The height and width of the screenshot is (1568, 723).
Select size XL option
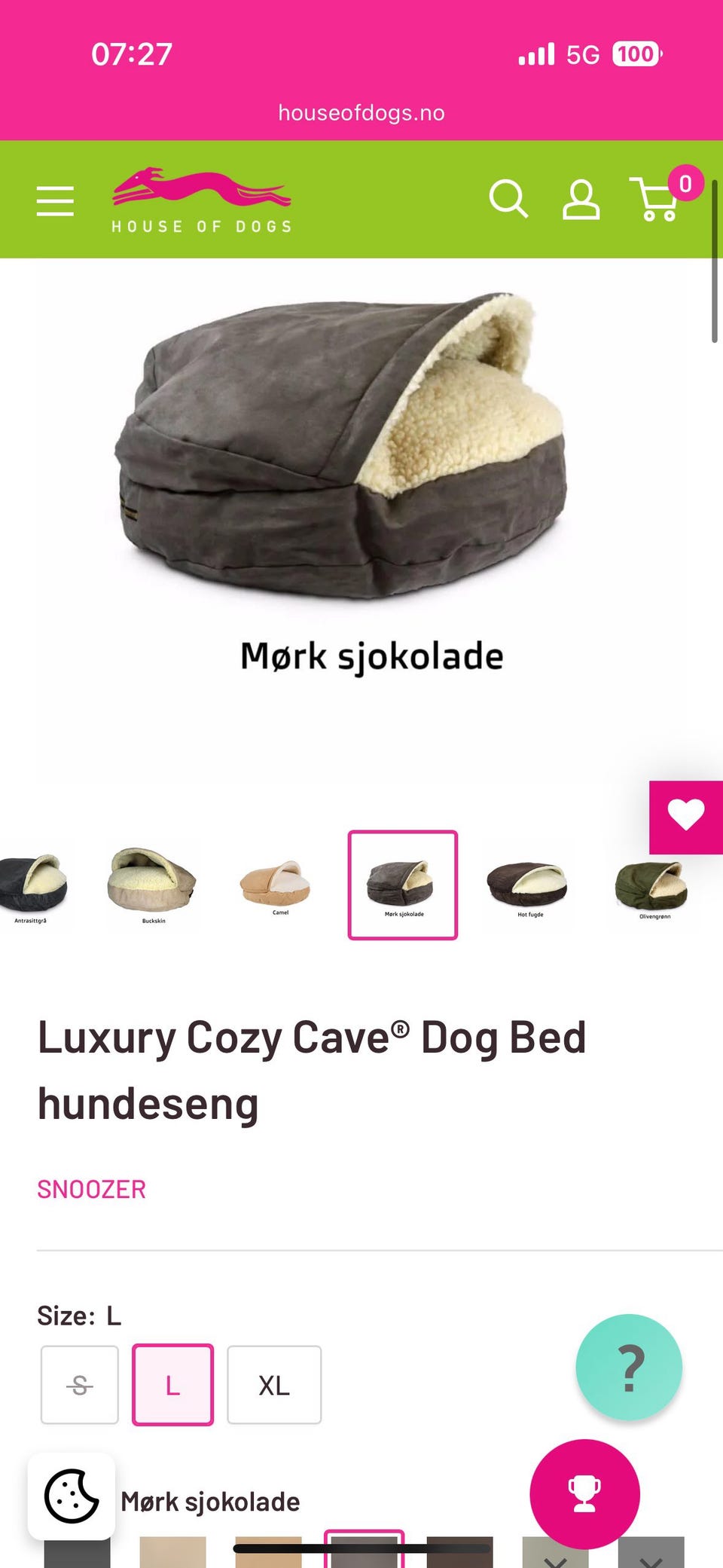[274, 1385]
